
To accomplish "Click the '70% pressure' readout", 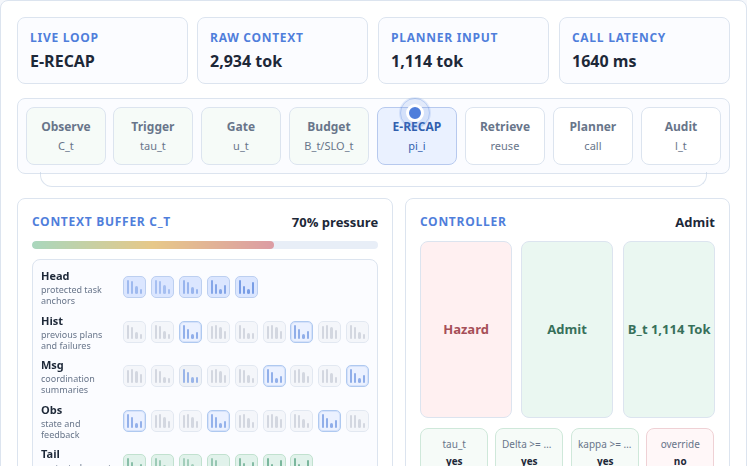I will [335, 223].
